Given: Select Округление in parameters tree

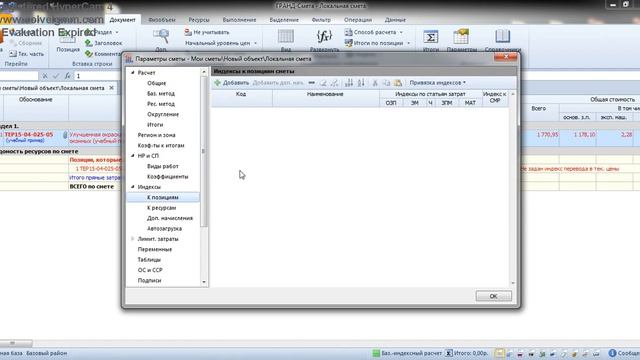Looking at the screenshot, I should (x=163, y=114).
